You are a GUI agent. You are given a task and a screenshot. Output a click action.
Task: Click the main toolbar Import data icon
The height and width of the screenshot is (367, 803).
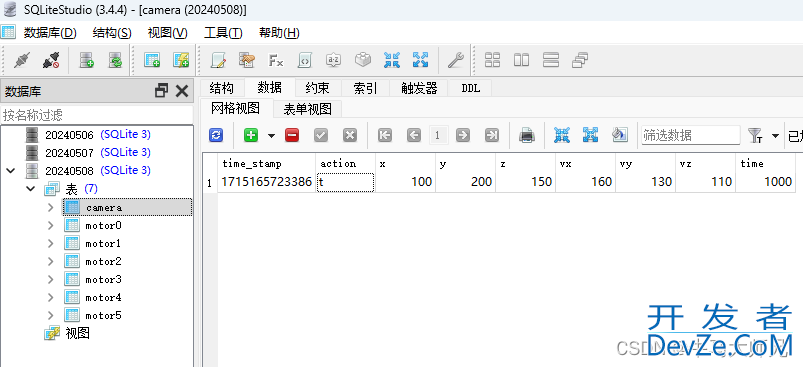pyautogui.click(x=392, y=60)
